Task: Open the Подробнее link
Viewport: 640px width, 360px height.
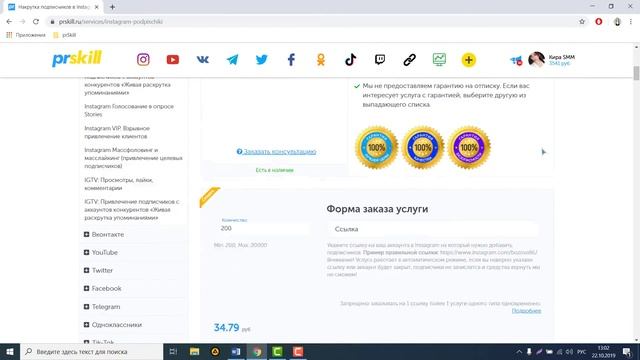Action: pyautogui.click(x=526, y=311)
